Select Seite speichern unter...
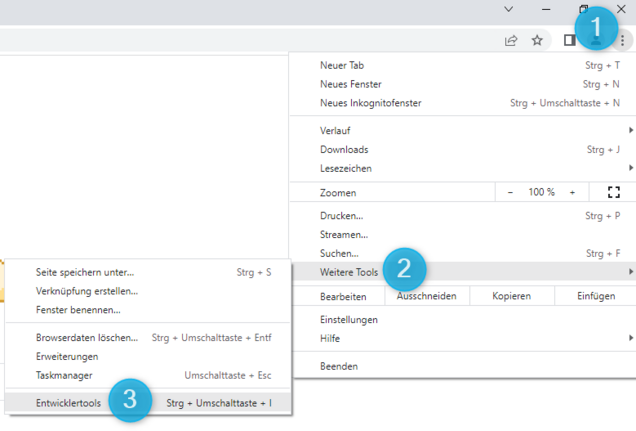The width and height of the screenshot is (636, 431). coord(148,272)
